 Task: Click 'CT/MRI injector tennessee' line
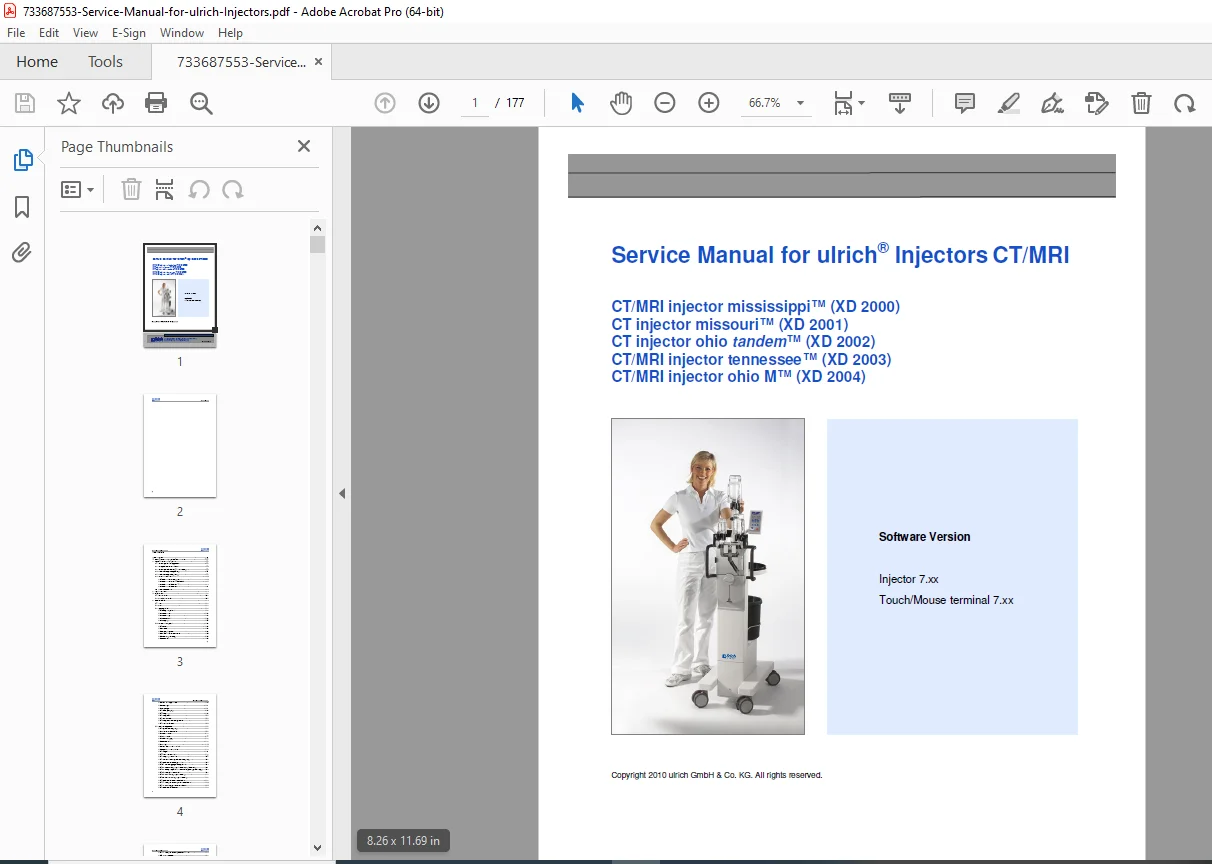click(751, 359)
